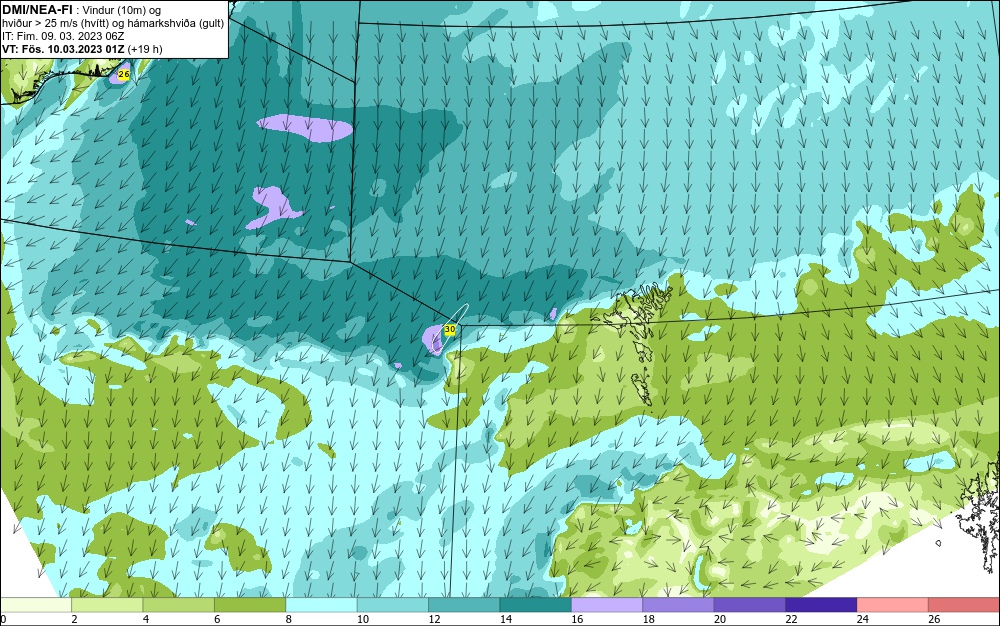This screenshot has height=626, width=1000.
Task: Select the 16-18 m/s lavender legend swatch
Action: point(607,605)
